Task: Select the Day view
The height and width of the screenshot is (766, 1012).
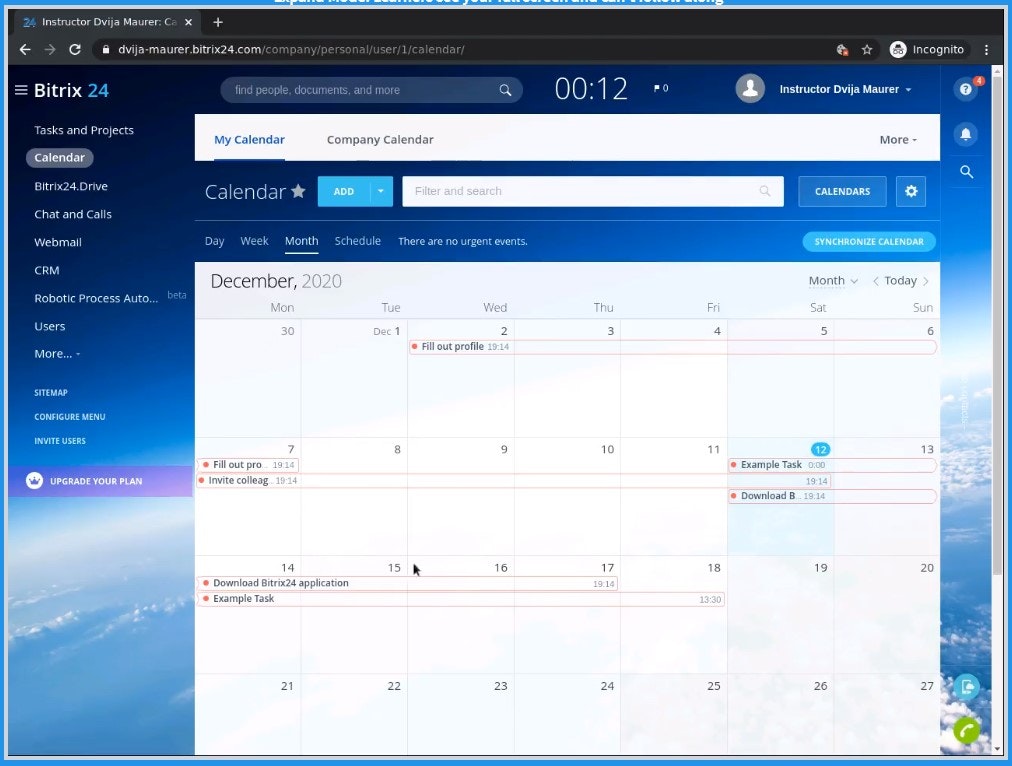Action: [x=214, y=241]
